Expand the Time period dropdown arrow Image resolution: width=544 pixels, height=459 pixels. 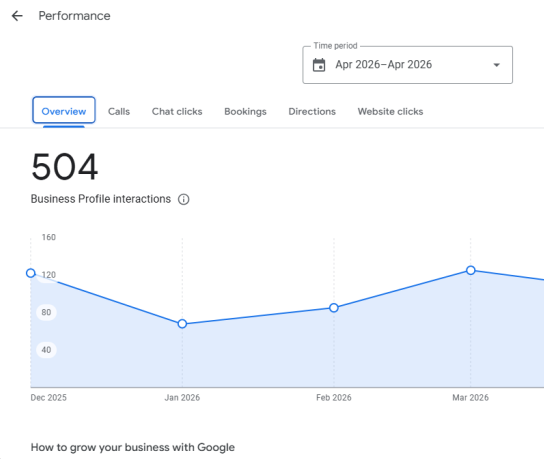496,65
